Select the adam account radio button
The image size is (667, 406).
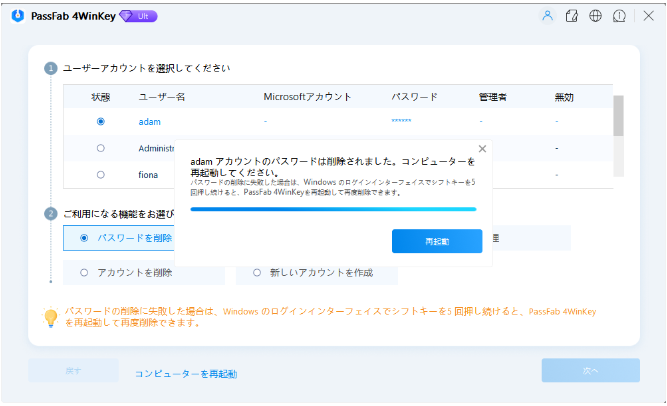click(100, 121)
